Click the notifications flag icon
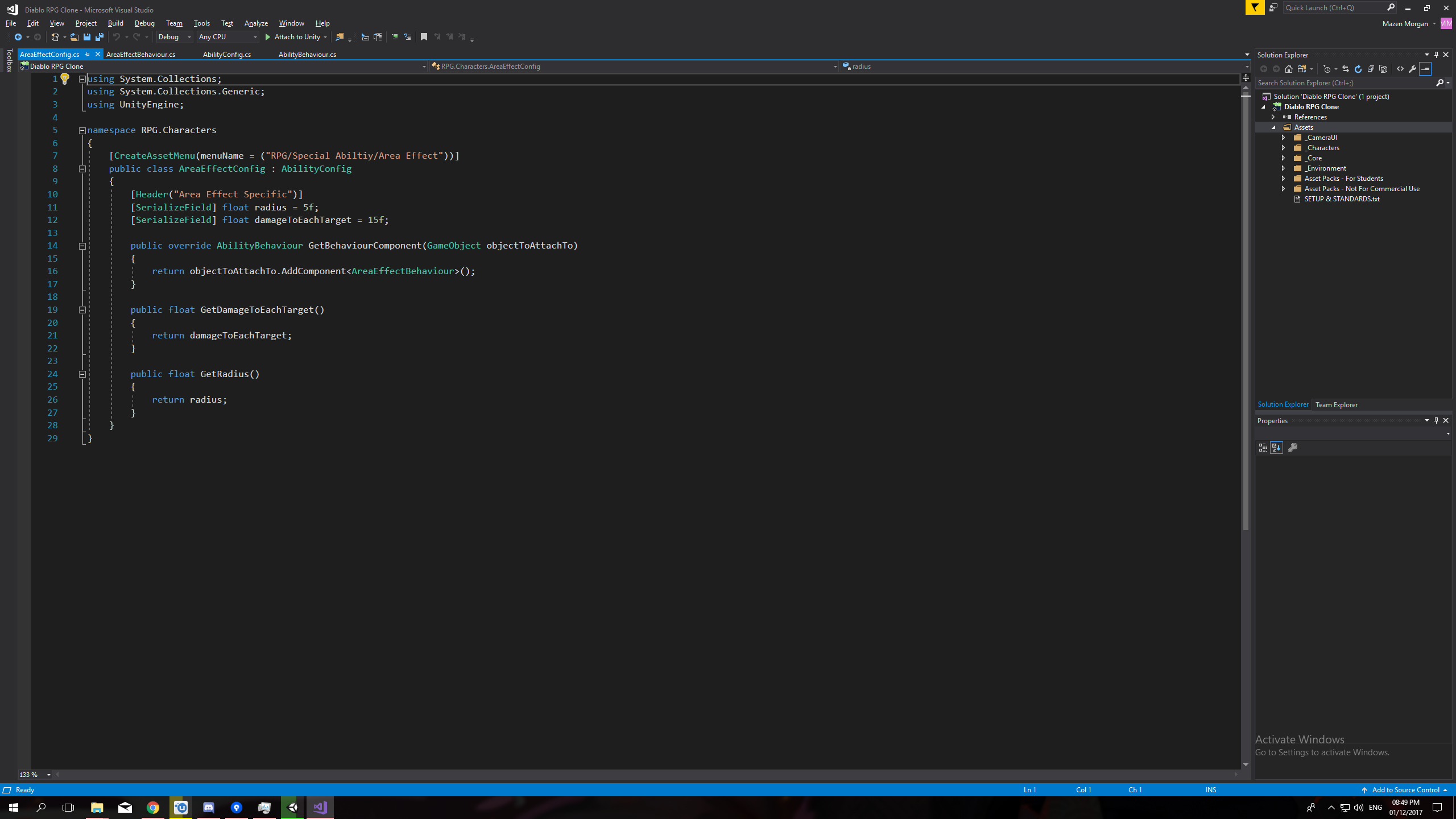Image resolution: width=1456 pixels, height=819 pixels. (1255, 7)
